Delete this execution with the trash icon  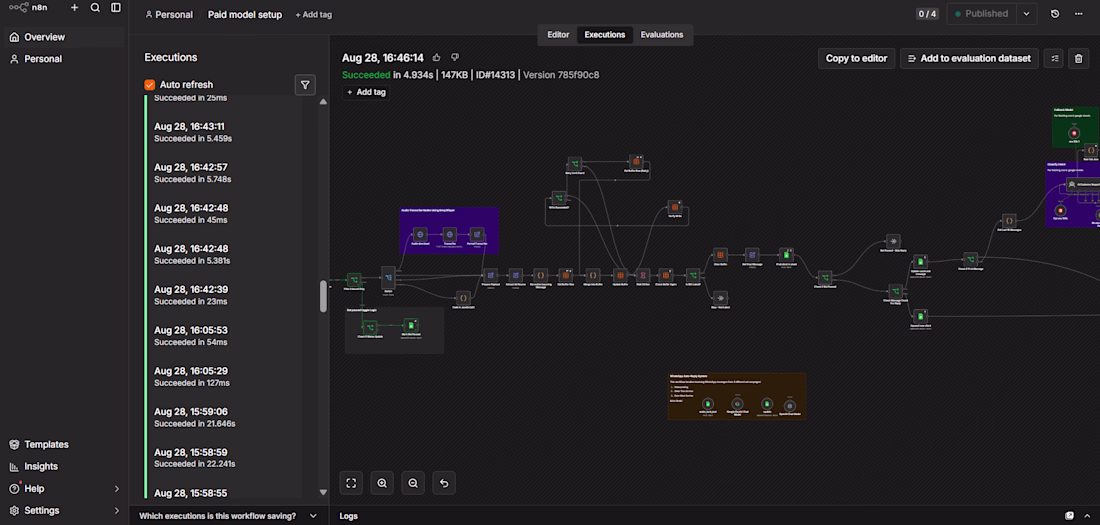click(x=1078, y=58)
